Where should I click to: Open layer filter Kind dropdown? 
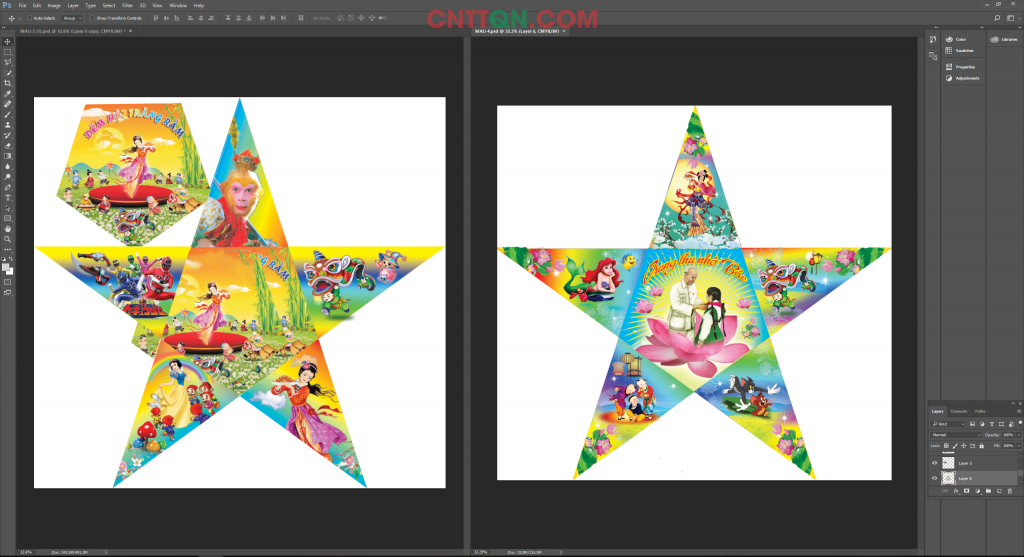[948, 424]
